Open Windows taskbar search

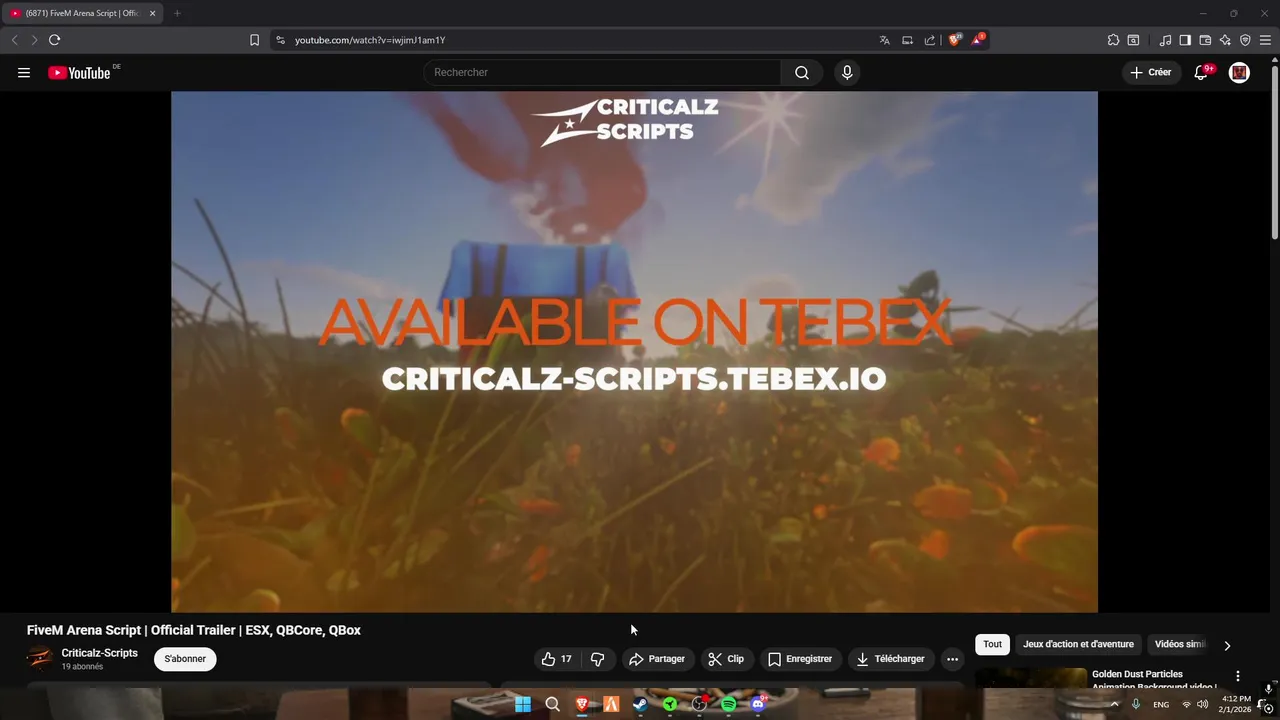(552, 704)
